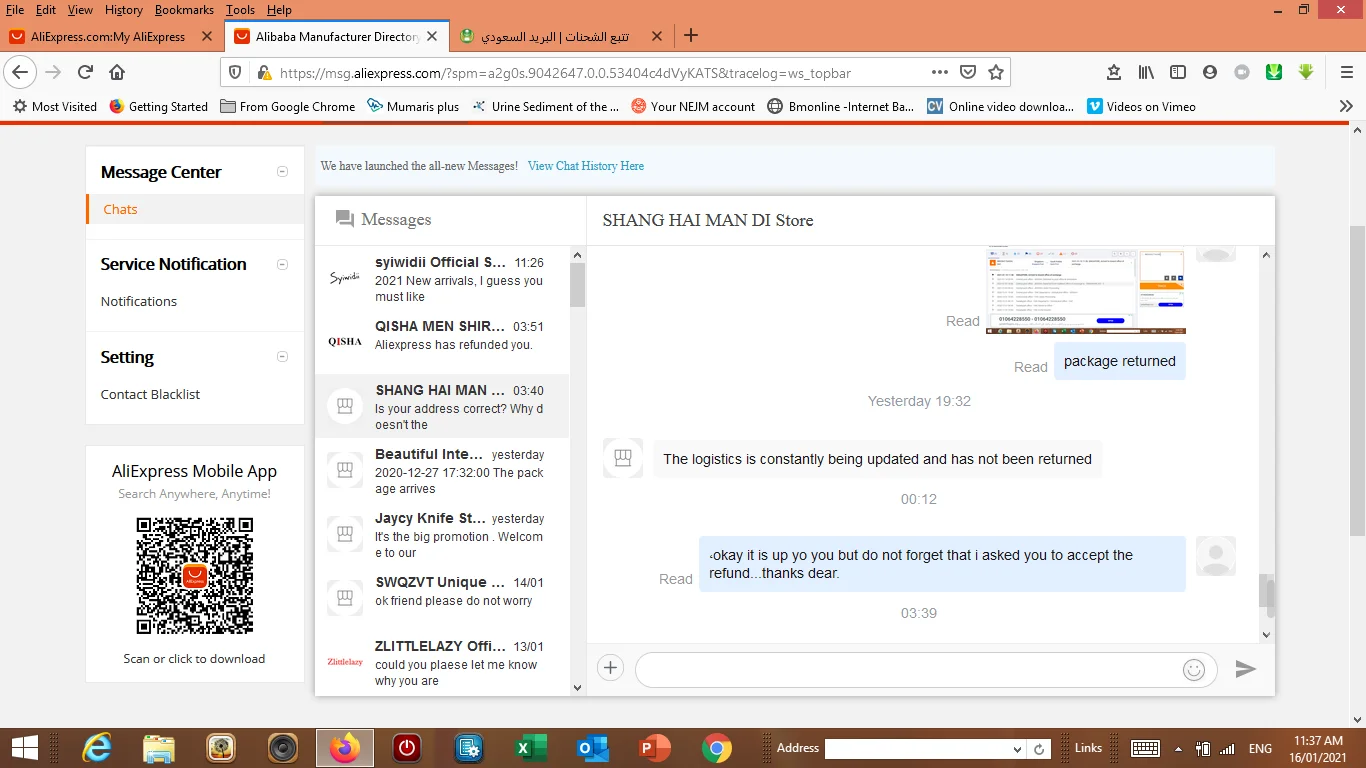Open the From Google Chrome bookmarks folder
Viewport: 1366px width, 768px height.
(x=288, y=106)
